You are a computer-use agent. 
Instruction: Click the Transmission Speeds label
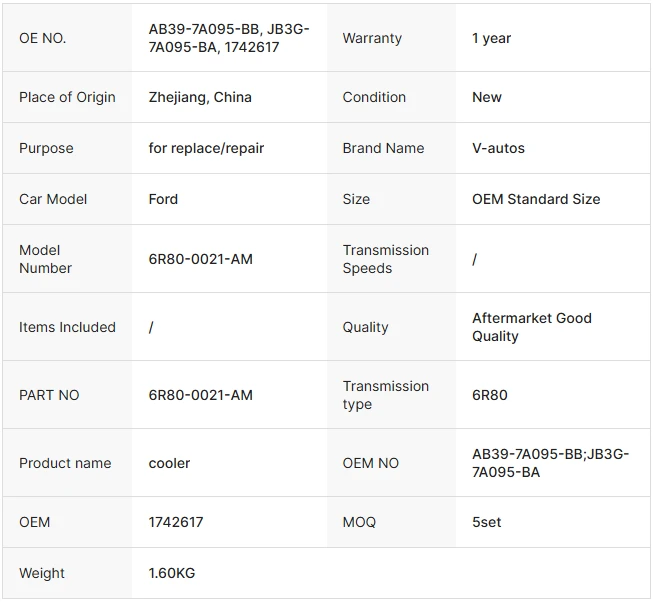click(x=386, y=259)
